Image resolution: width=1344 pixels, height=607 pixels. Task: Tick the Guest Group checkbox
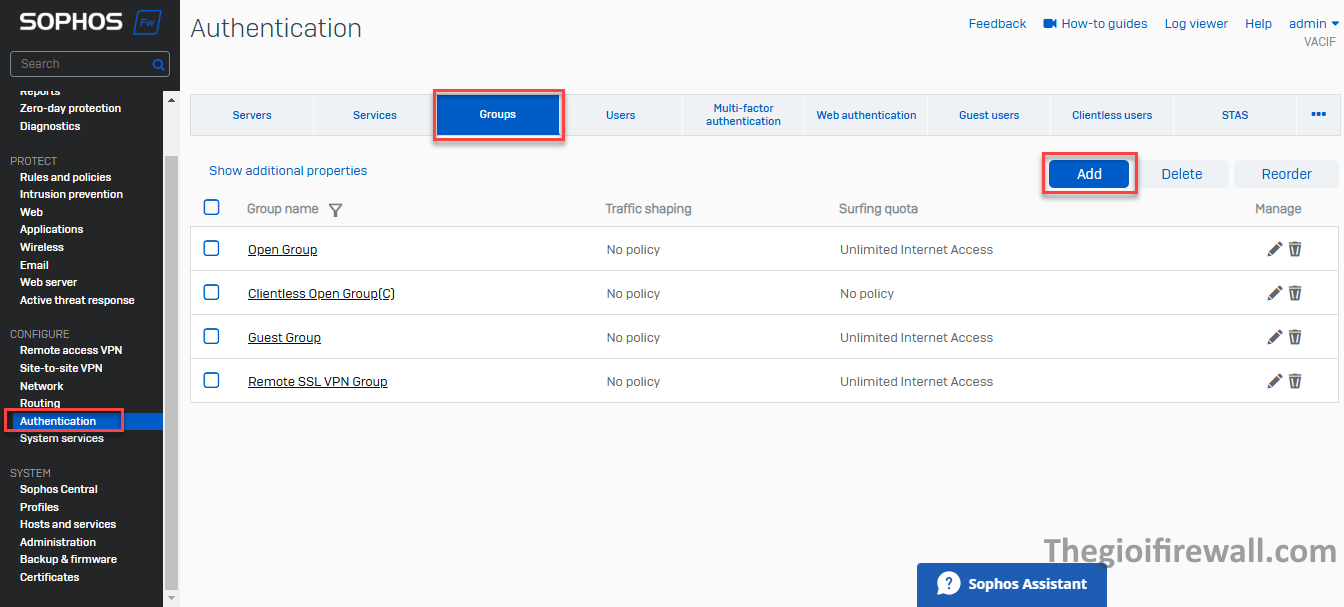point(211,336)
